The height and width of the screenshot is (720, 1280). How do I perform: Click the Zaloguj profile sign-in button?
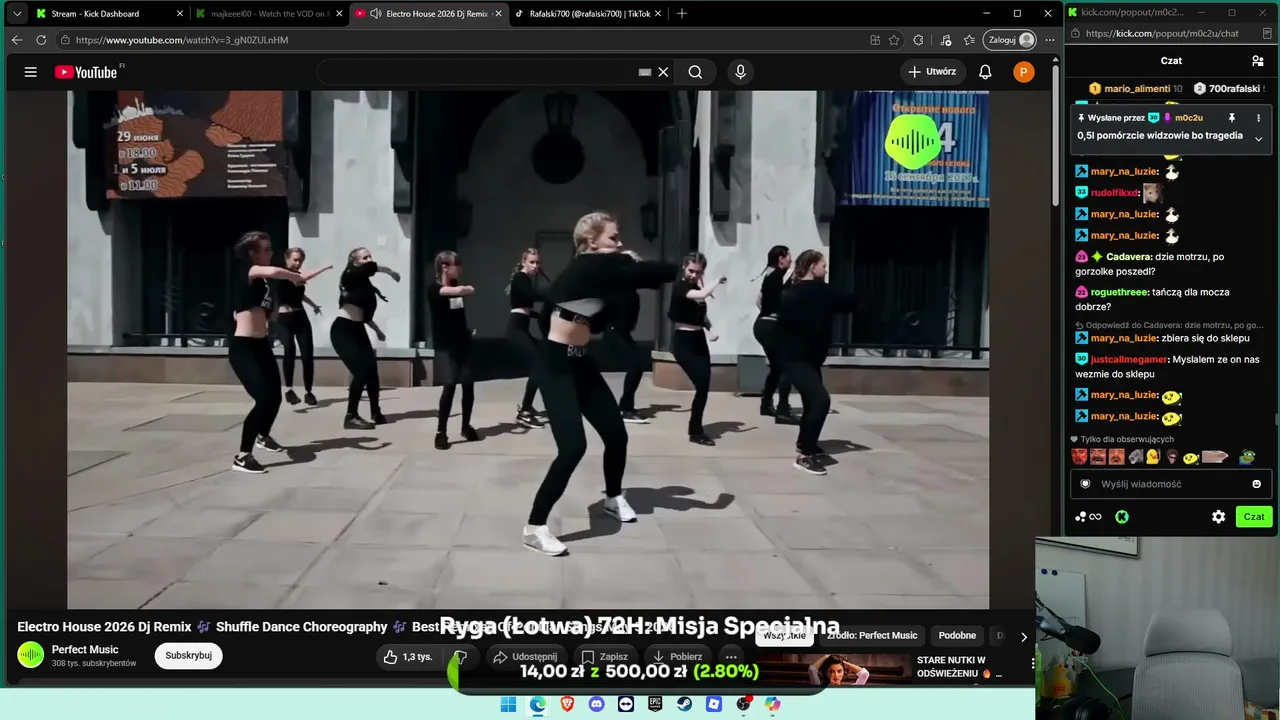[1011, 40]
